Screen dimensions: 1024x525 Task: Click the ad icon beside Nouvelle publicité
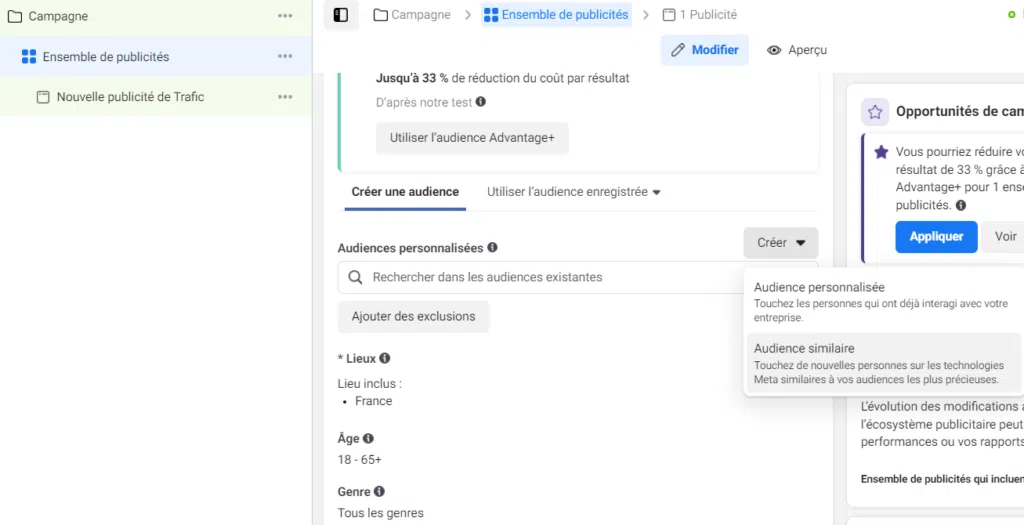click(43, 97)
